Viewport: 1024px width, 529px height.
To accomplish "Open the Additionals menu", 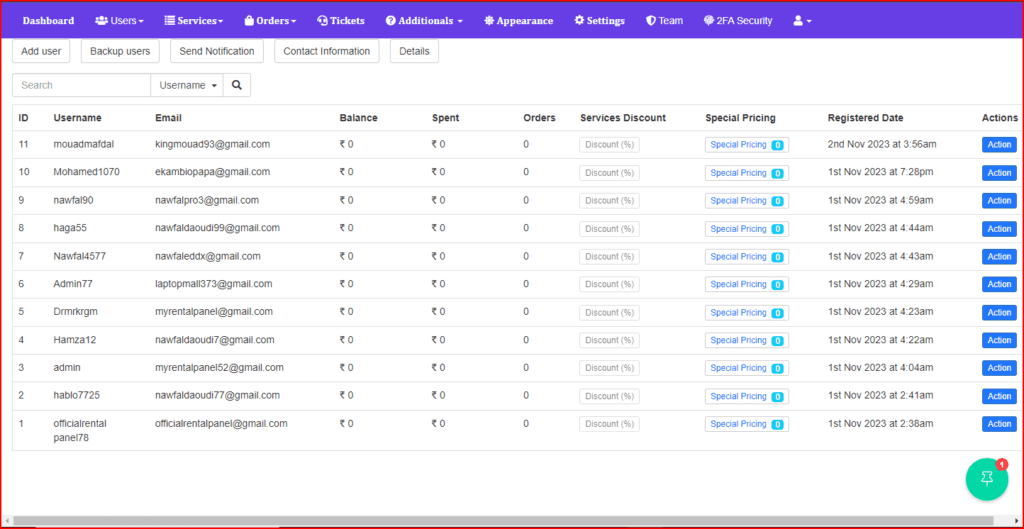I will (x=424, y=21).
